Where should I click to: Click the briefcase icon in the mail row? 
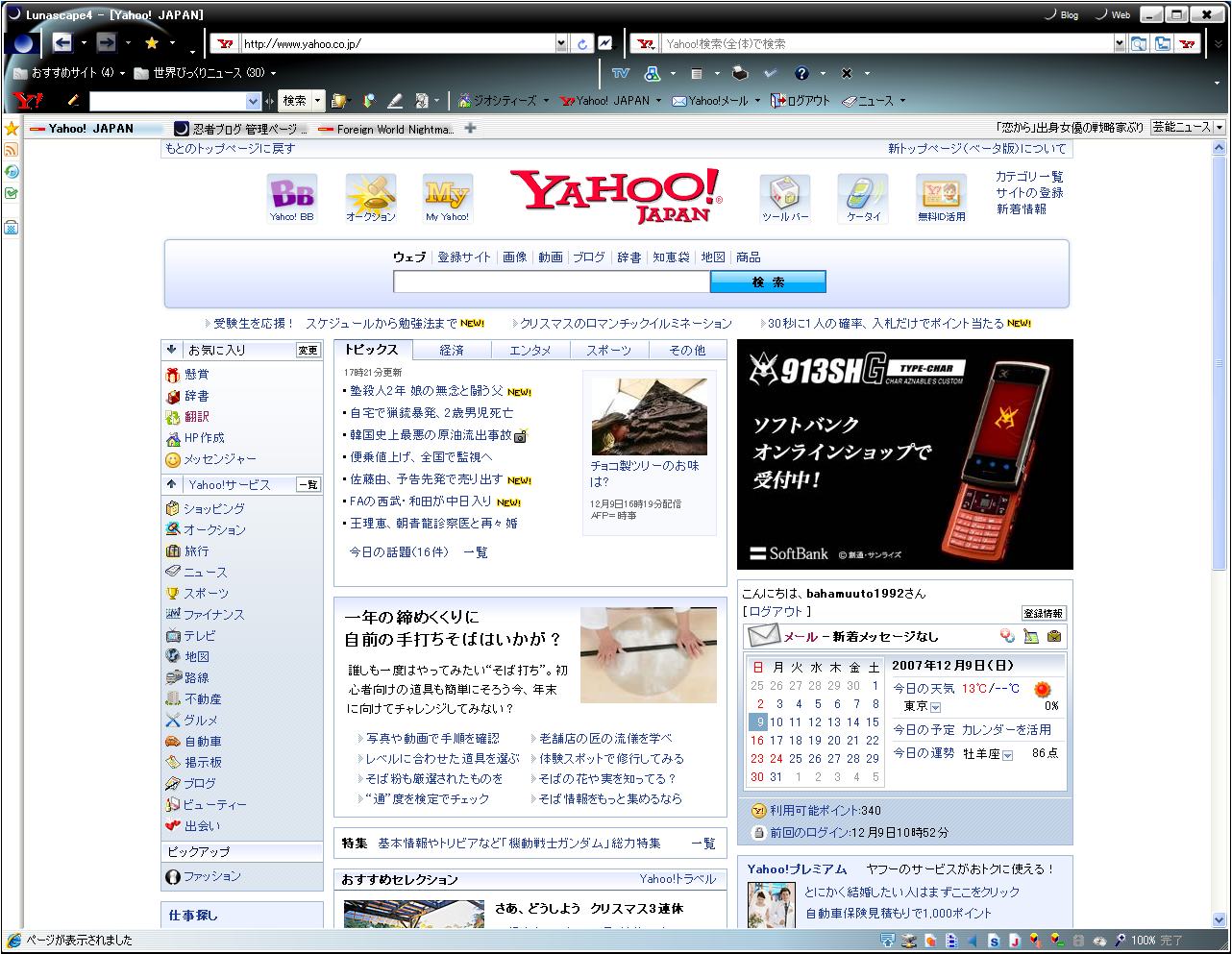[1054, 636]
